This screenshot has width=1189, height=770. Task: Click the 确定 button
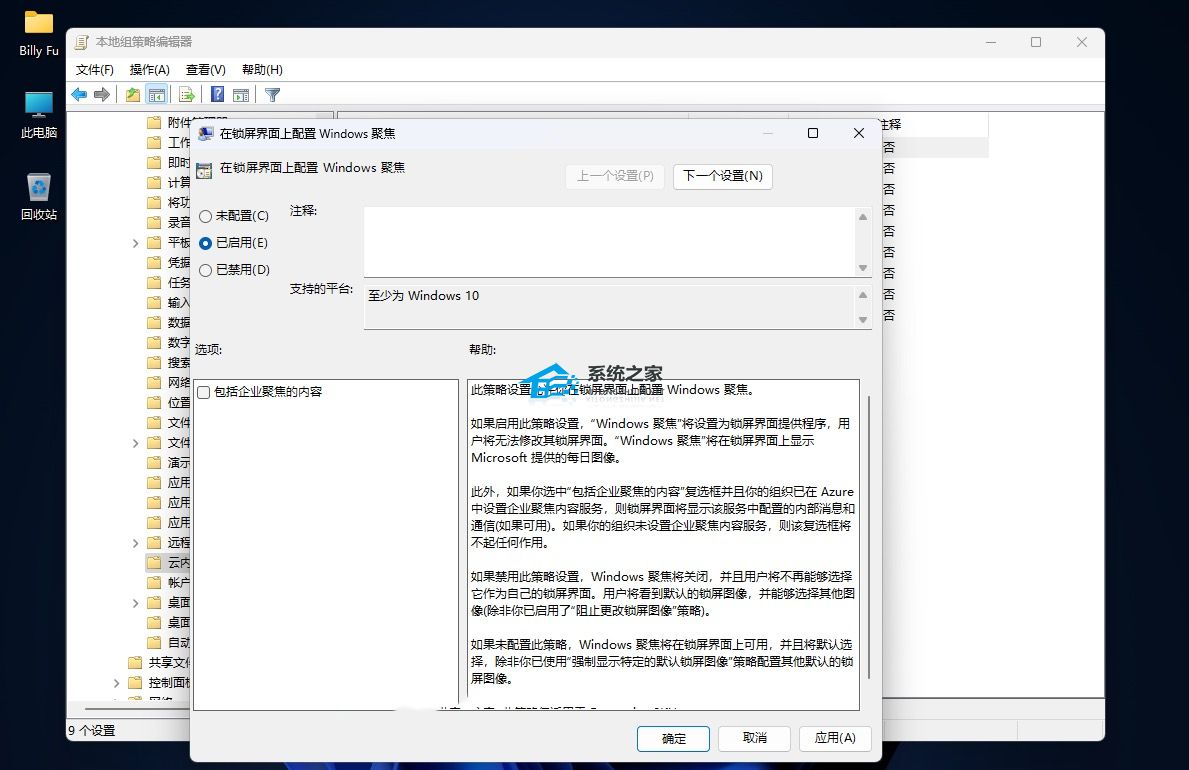tap(673, 738)
